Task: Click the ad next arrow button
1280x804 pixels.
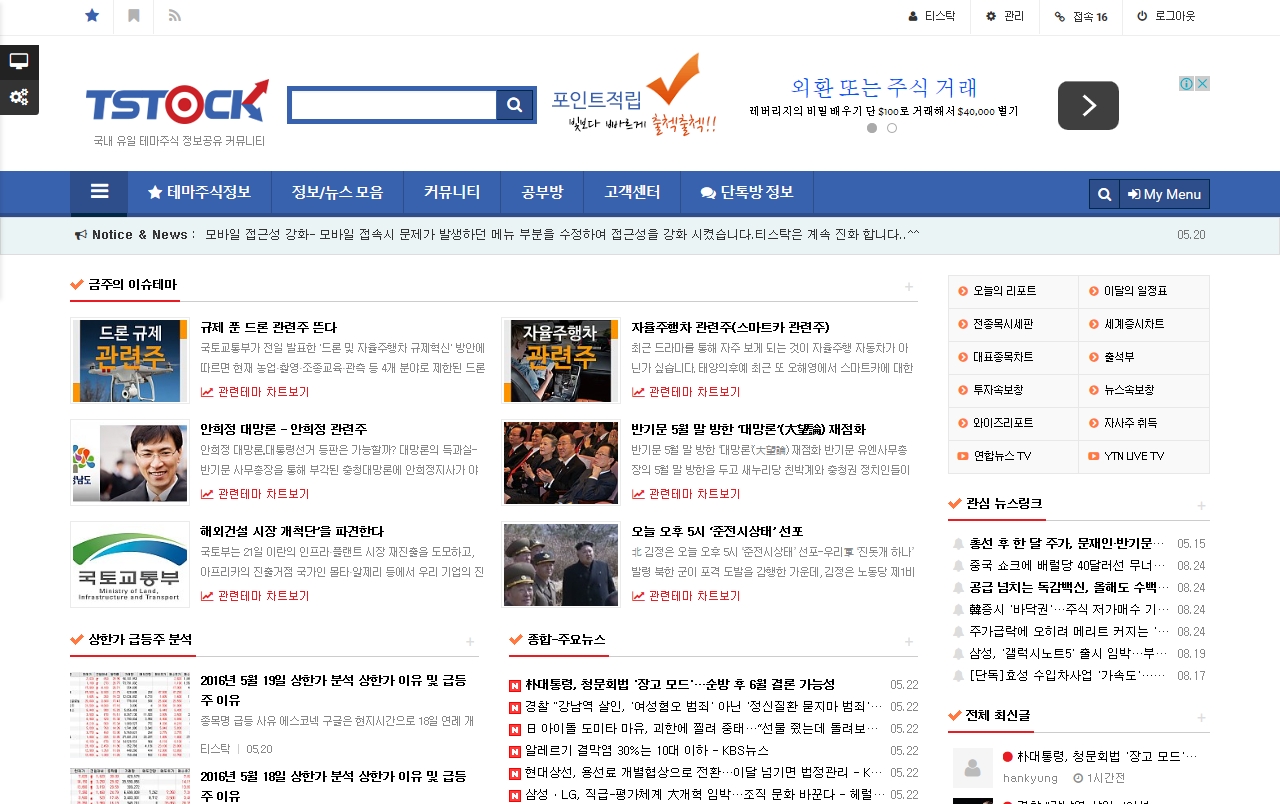Action: (1088, 105)
